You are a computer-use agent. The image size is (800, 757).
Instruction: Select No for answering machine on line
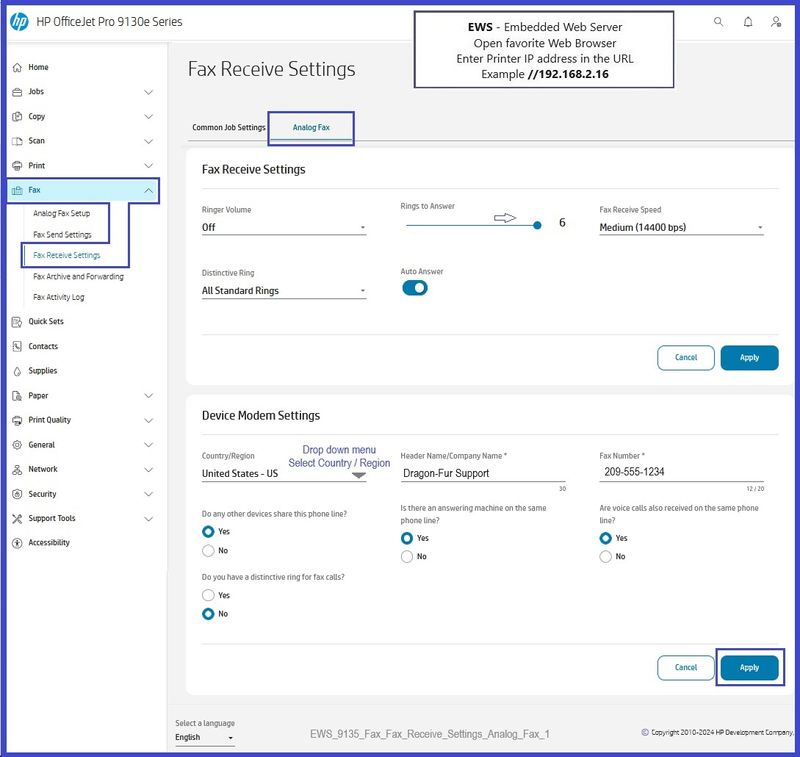407,557
